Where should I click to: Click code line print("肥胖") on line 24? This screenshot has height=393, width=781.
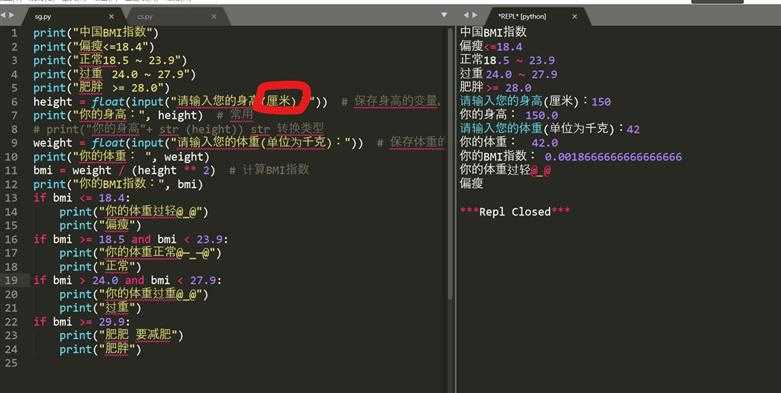pos(100,350)
